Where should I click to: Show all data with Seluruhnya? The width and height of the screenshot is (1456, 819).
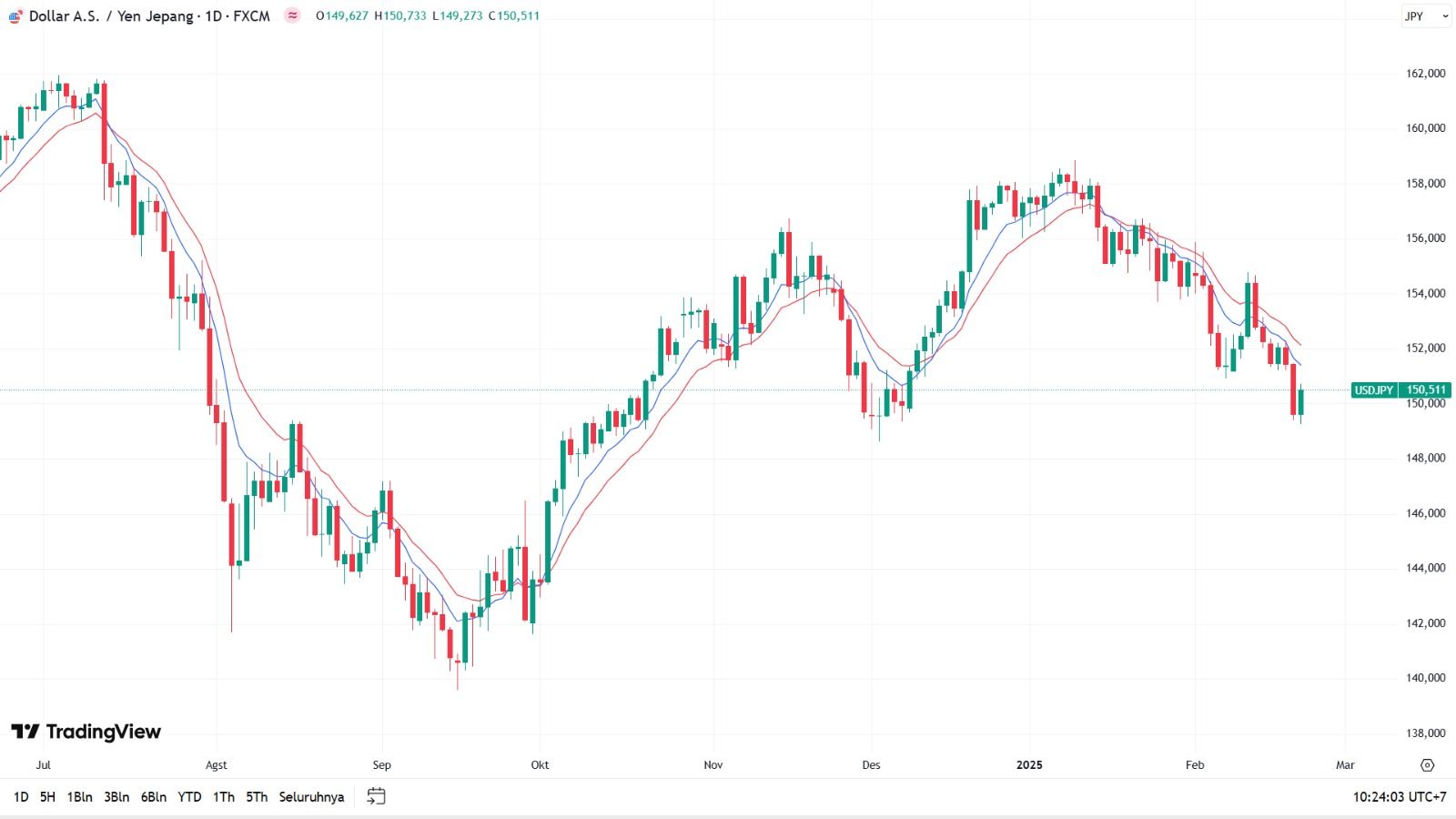(x=311, y=797)
